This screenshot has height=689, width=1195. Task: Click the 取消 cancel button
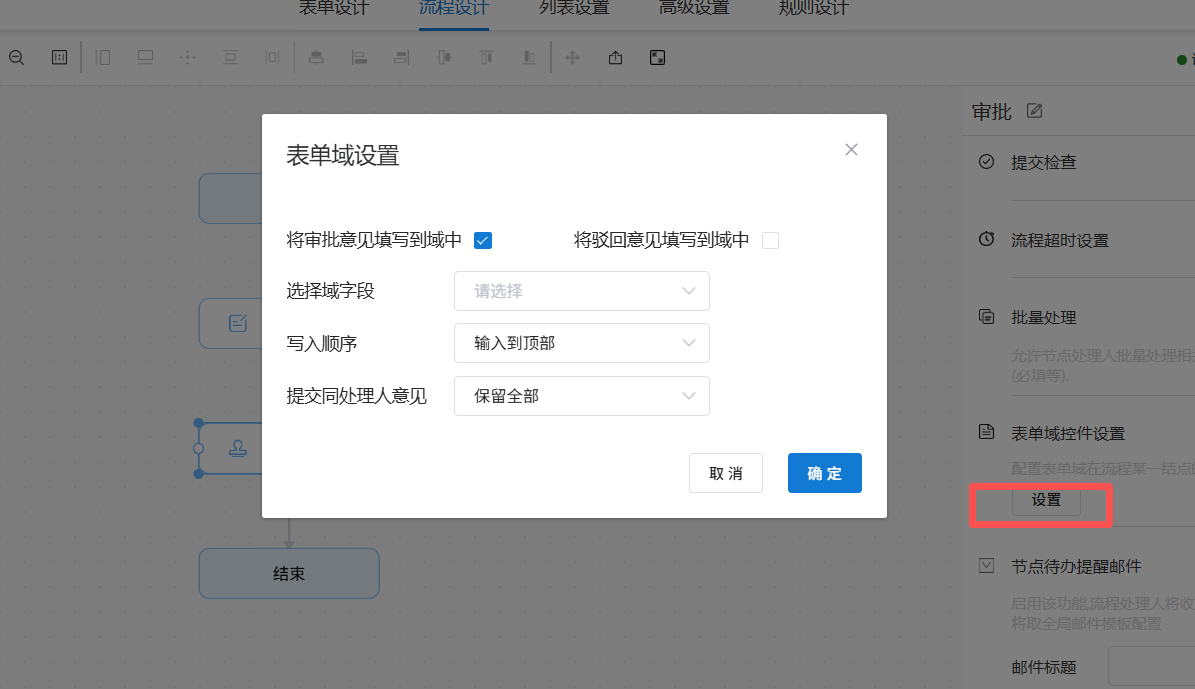[726, 473]
